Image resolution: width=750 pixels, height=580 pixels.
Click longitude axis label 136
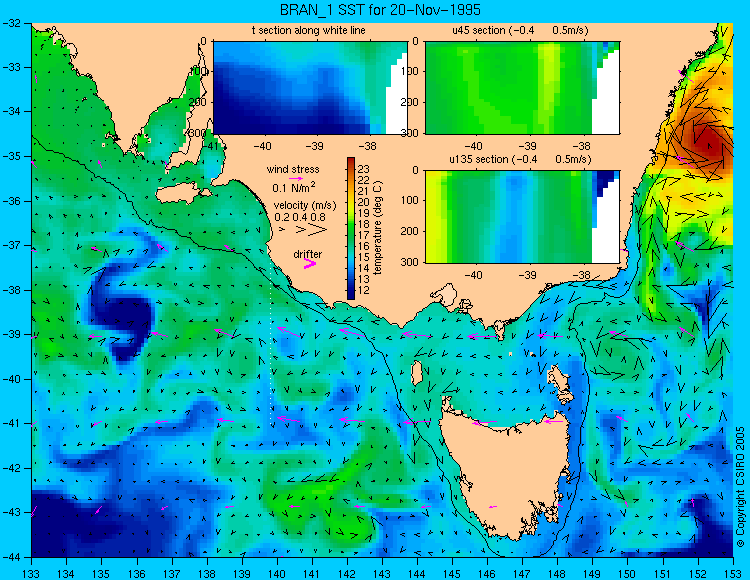pyautogui.click(x=136, y=574)
